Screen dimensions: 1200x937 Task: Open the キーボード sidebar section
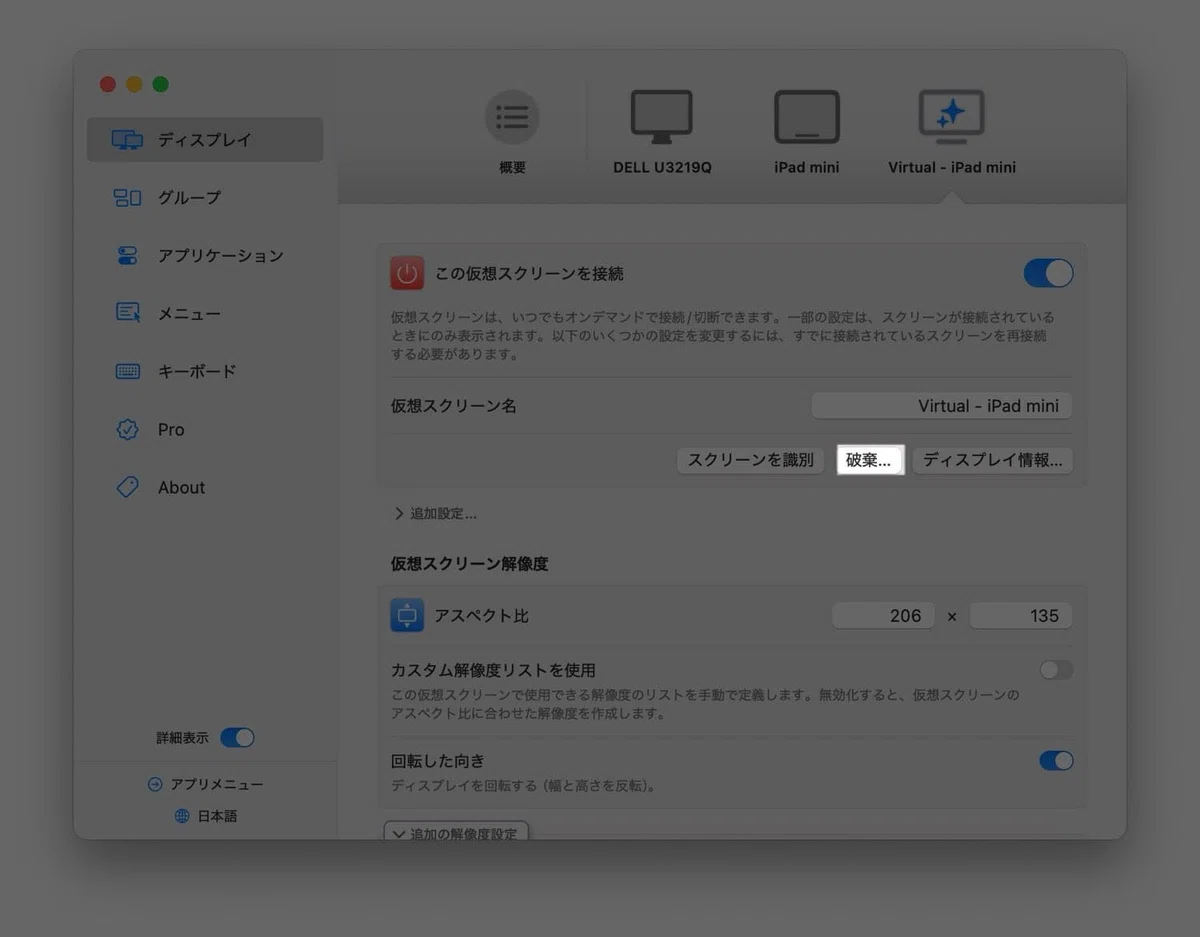(205, 372)
